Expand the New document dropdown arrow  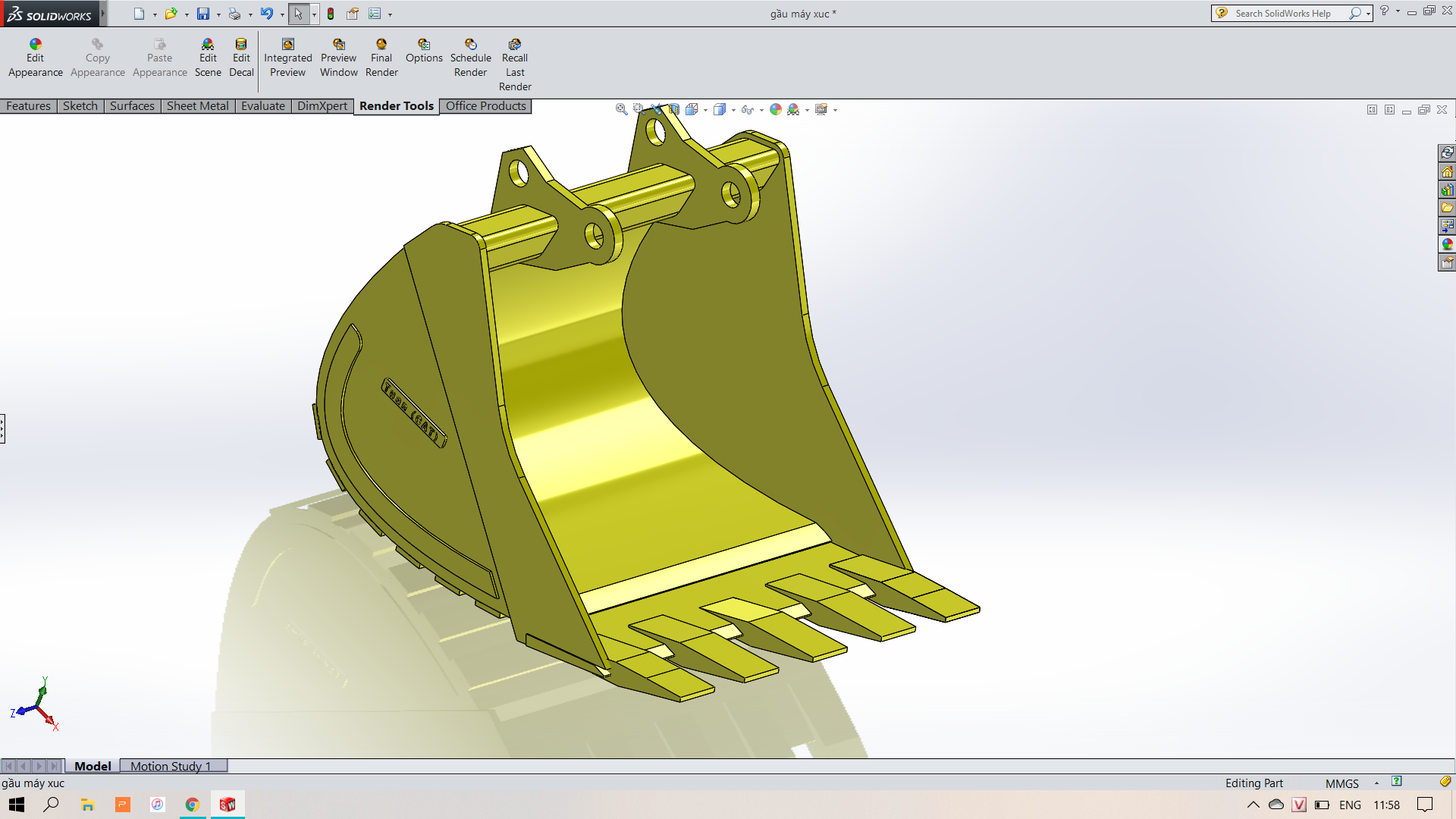click(155, 14)
